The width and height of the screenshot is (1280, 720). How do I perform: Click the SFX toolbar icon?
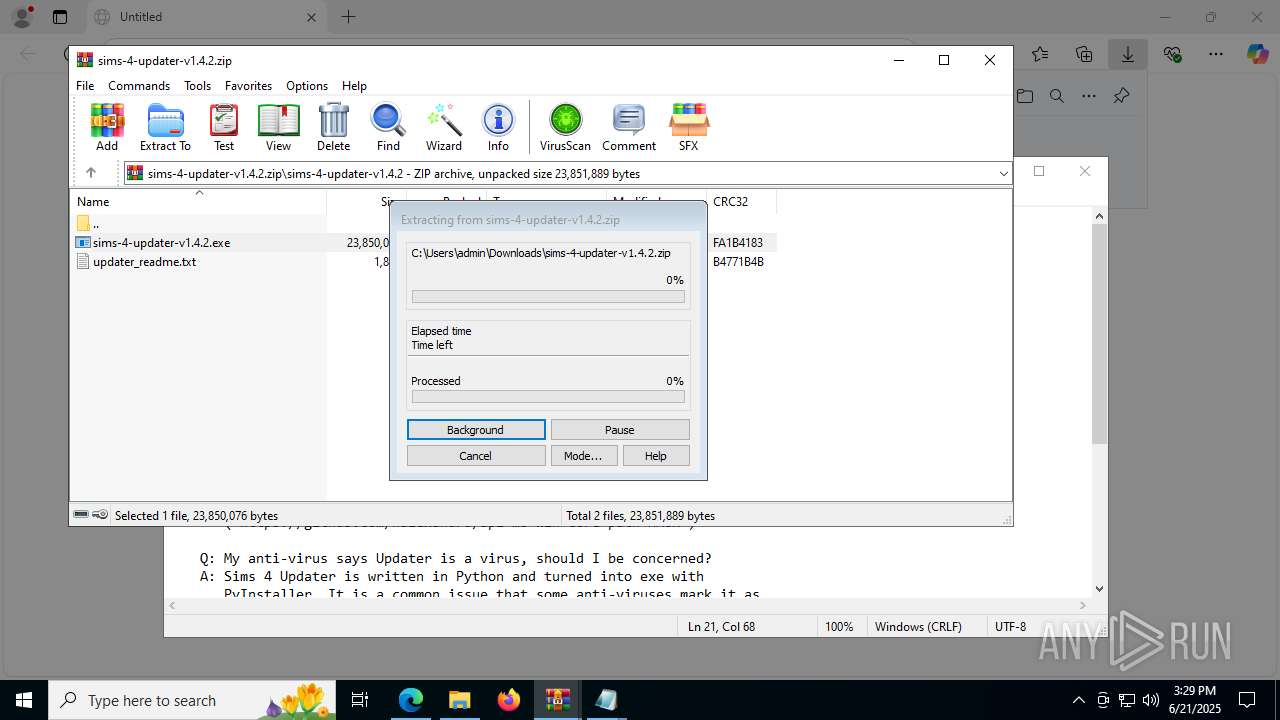click(x=688, y=127)
